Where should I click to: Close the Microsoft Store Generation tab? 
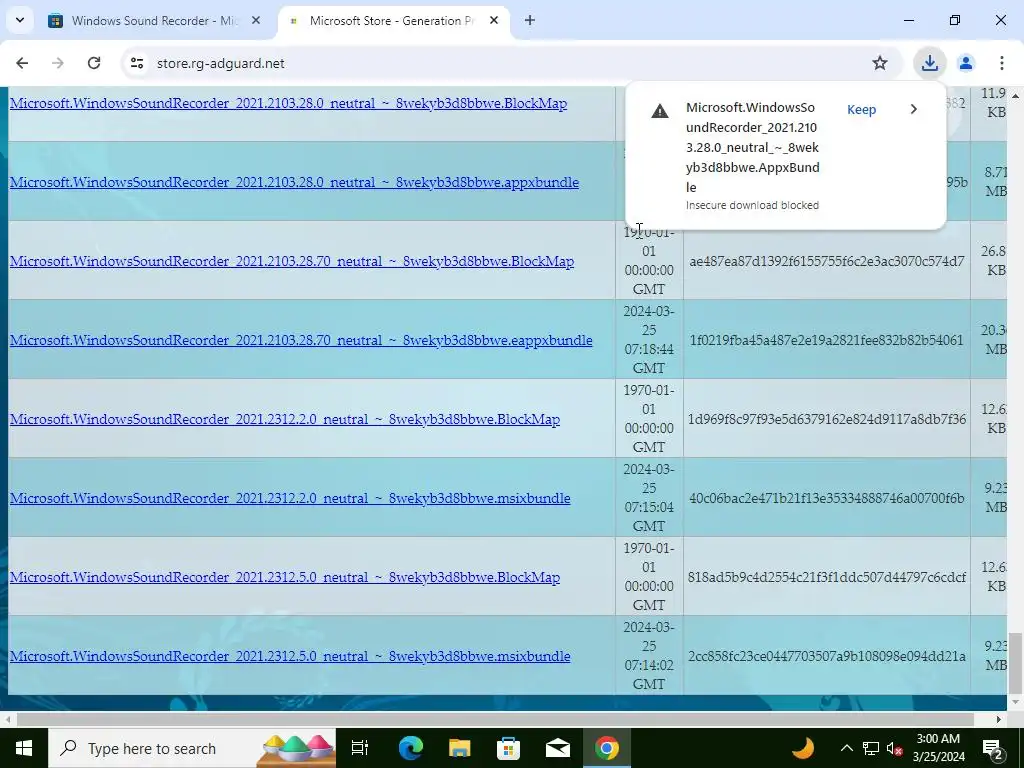click(494, 20)
